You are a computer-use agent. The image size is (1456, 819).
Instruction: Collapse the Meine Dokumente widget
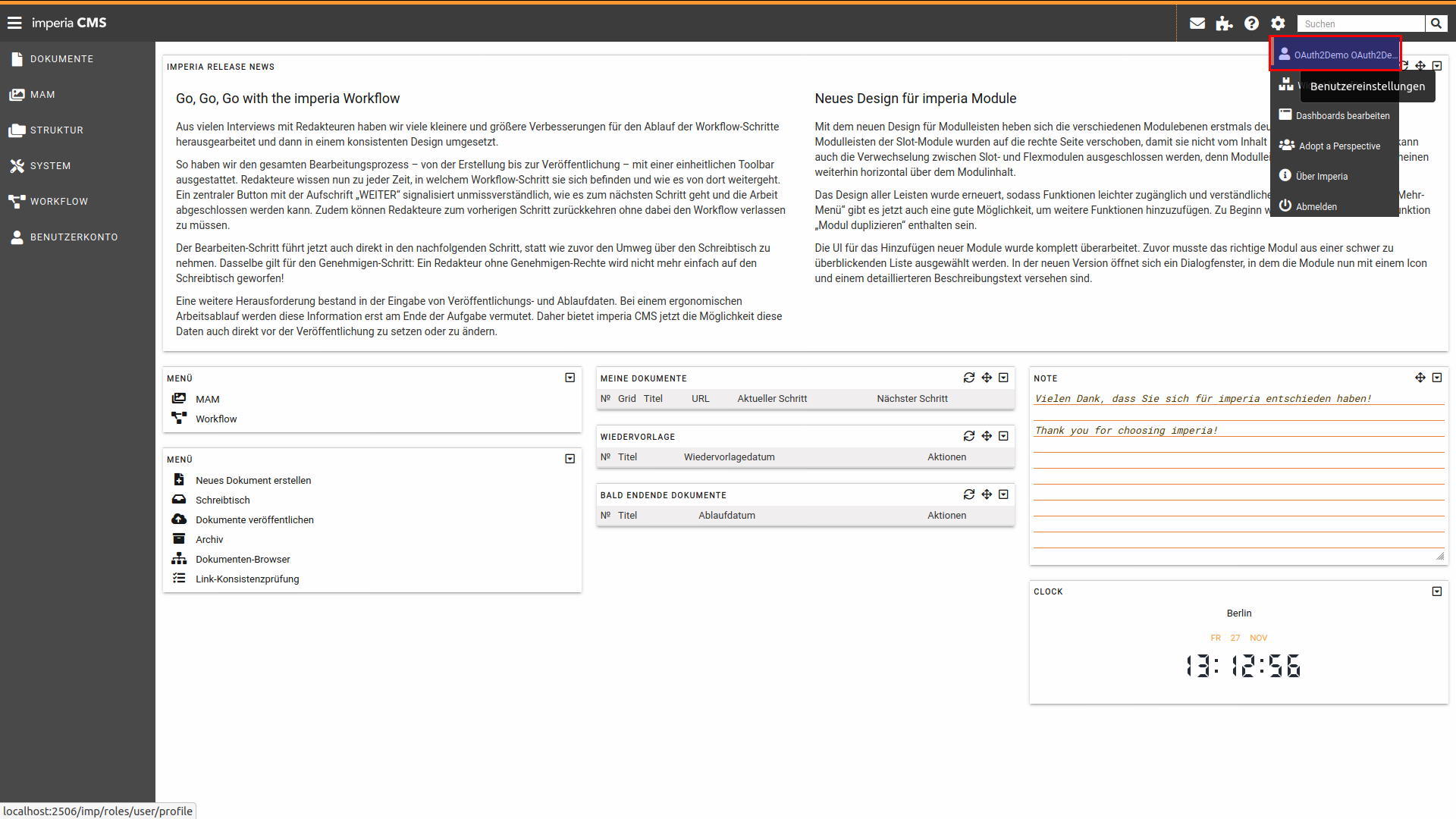[x=1003, y=378]
